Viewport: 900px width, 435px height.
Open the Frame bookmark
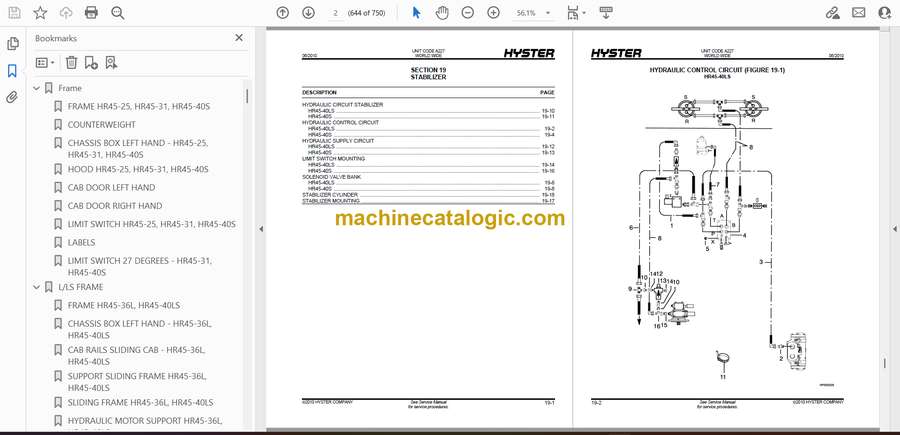70,88
